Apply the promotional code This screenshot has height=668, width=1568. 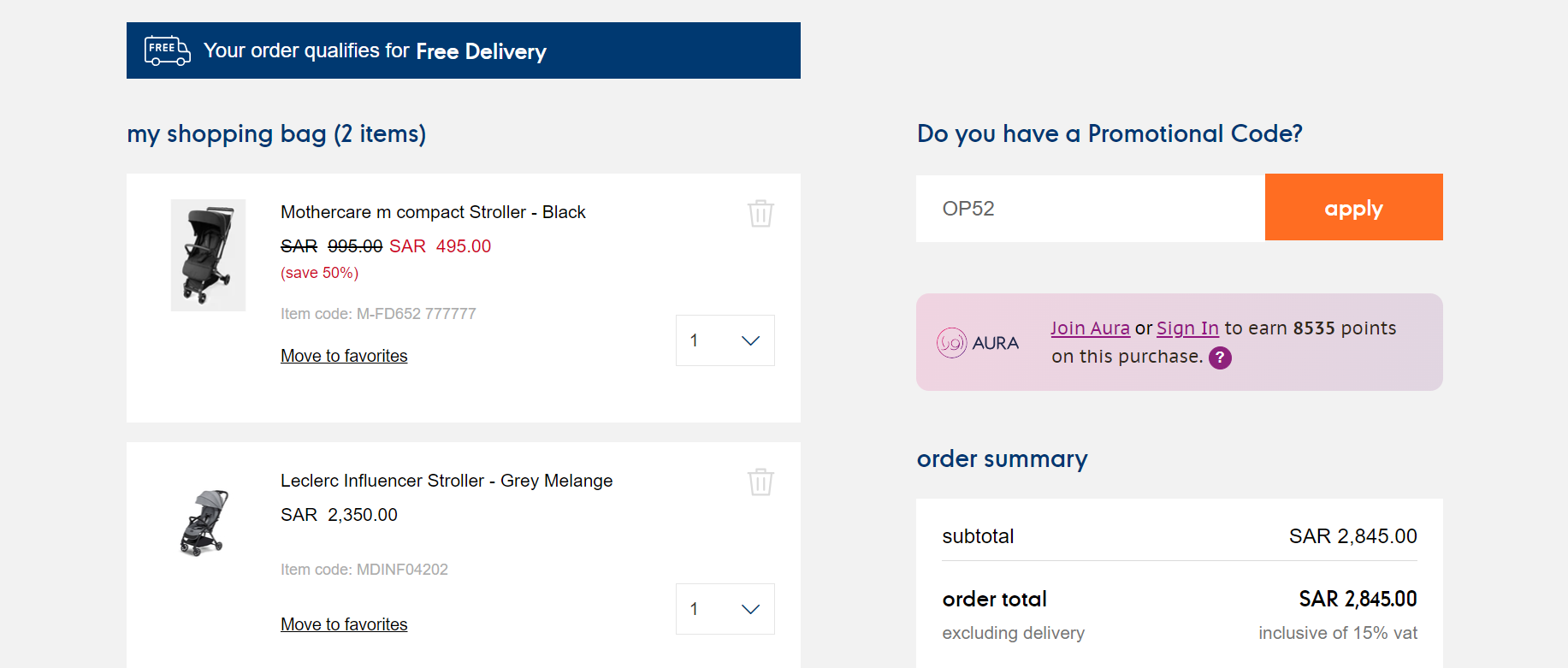1353,207
